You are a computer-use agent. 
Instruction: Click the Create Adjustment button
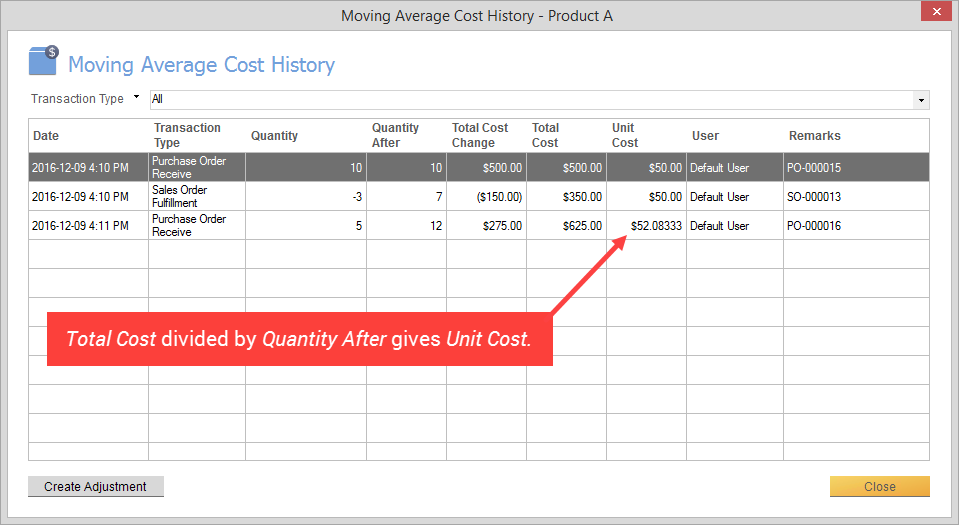pyautogui.click(x=96, y=486)
